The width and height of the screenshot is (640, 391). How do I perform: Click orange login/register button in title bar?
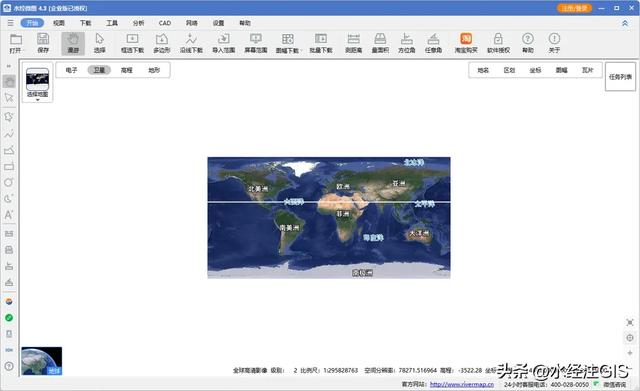(574, 8)
